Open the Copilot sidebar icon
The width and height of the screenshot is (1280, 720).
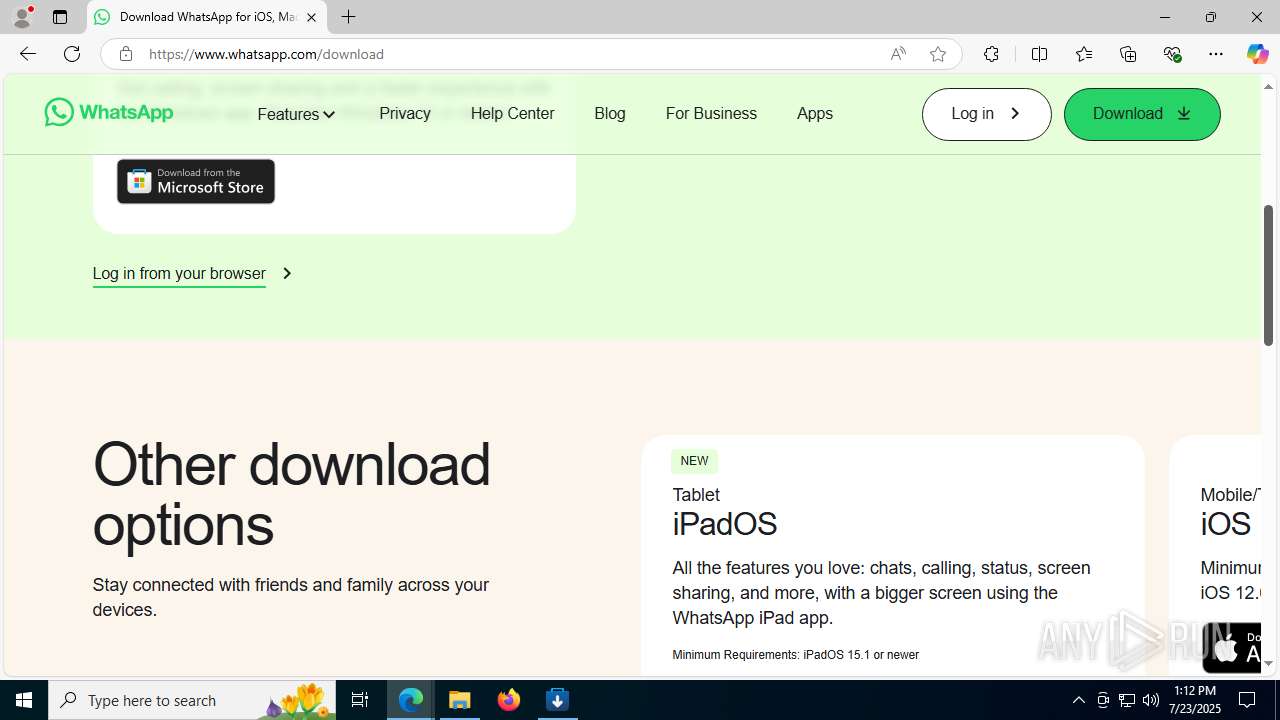coord(1257,54)
